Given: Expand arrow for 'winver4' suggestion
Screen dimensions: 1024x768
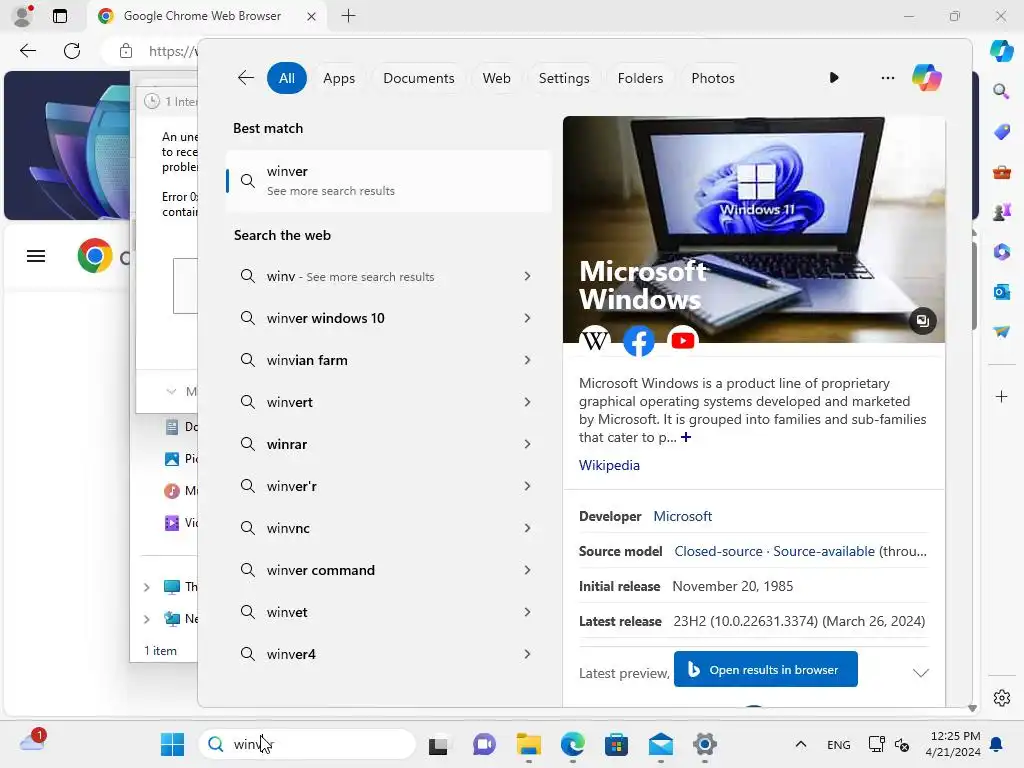Looking at the screenshot, I should point(527,654).
